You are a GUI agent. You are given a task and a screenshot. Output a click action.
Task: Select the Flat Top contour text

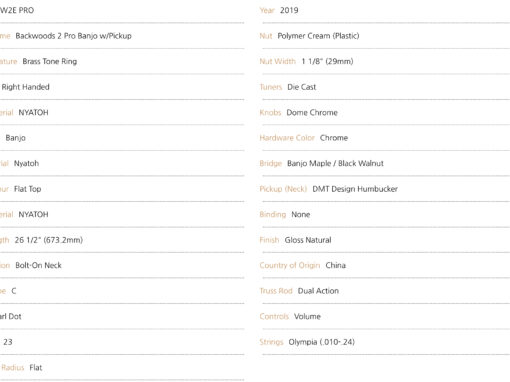pos(27,189)
